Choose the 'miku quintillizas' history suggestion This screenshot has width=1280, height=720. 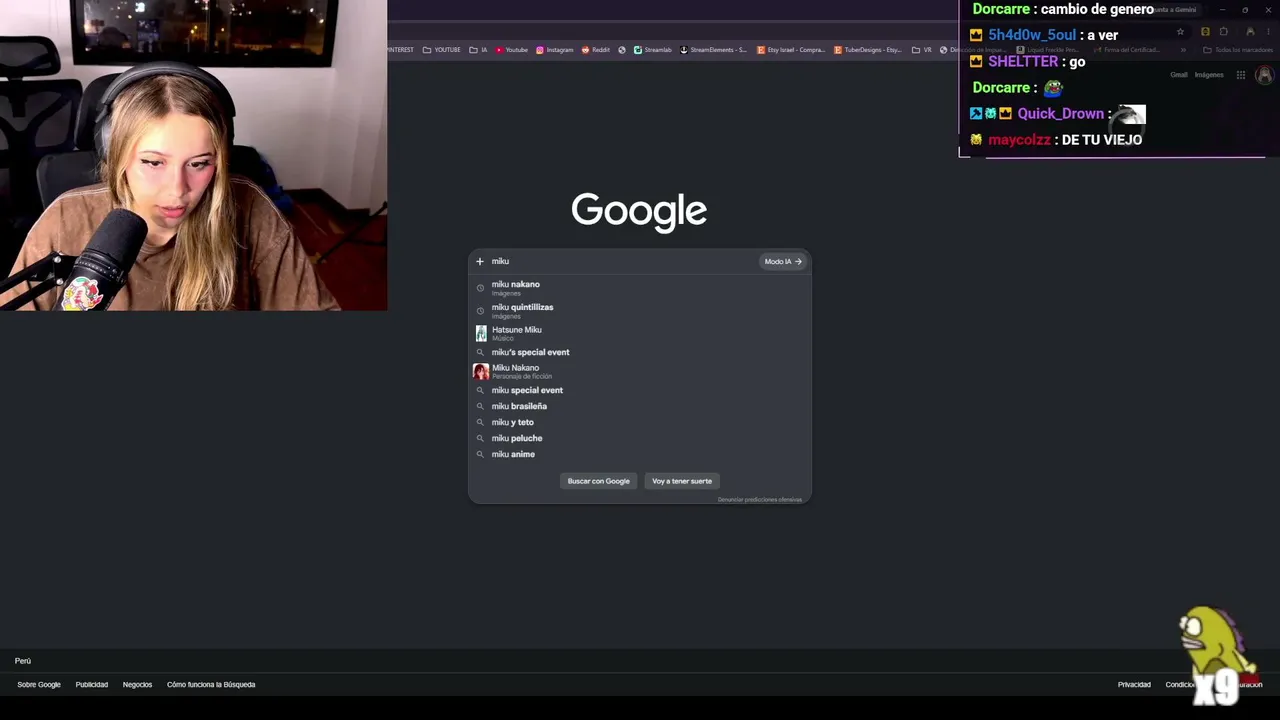click(x=640, y=310)
